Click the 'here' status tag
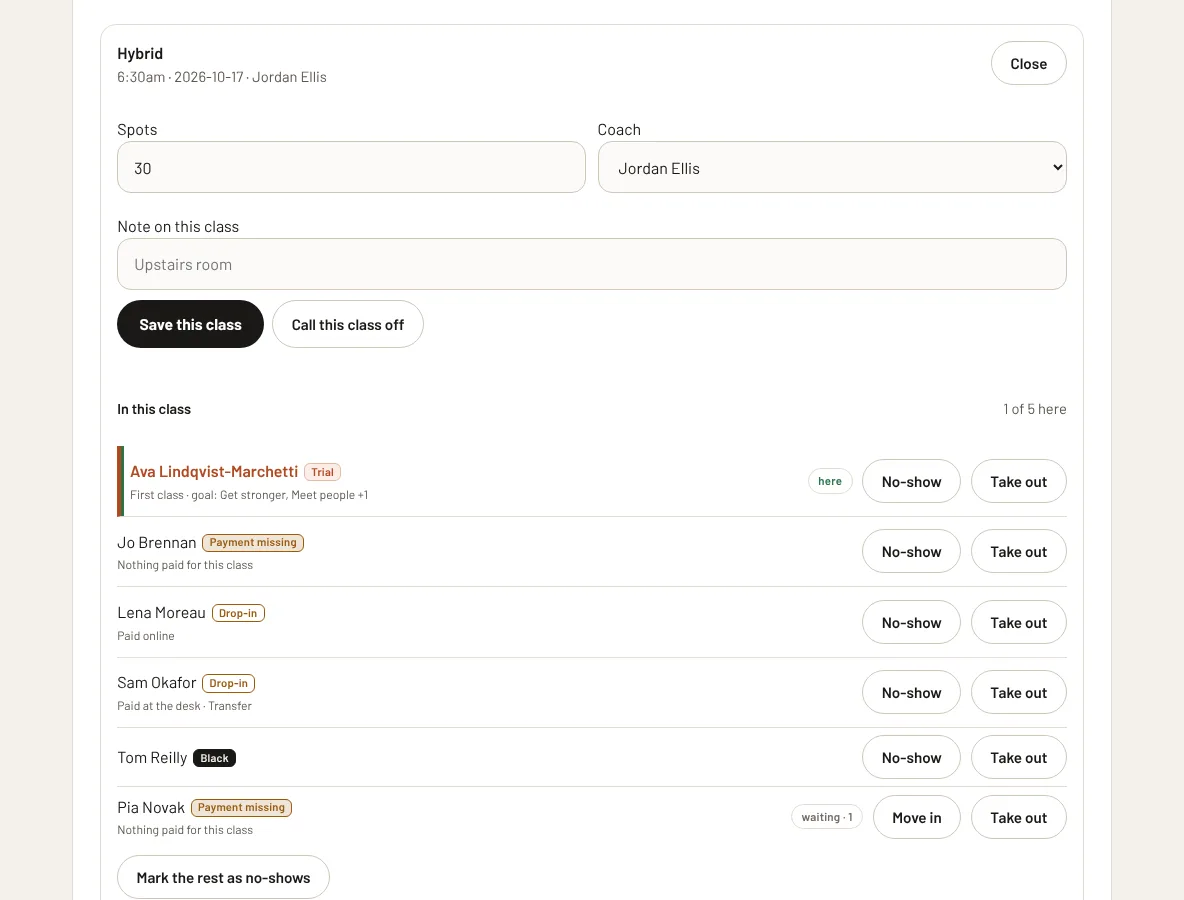This screenshot has height=900, width=1184. (830, 481)
